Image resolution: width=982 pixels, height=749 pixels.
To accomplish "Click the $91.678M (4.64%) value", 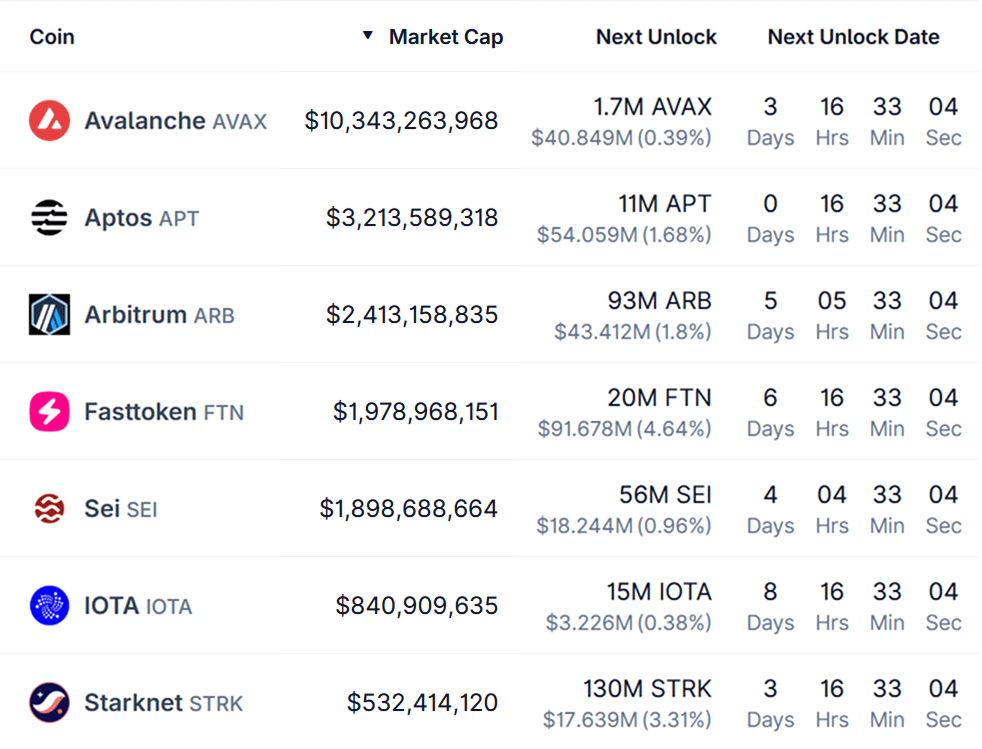I will (624, 429).
